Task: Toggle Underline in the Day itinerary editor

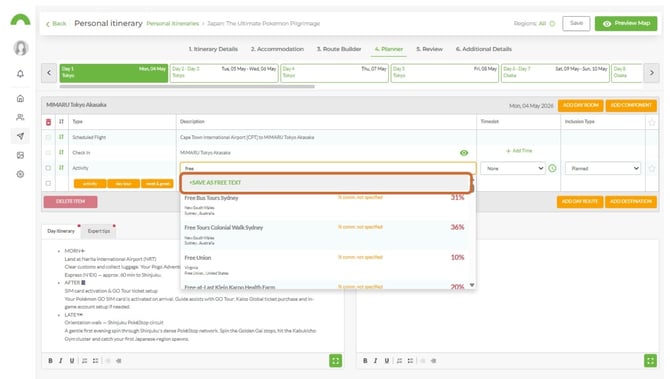Action: tap(72, 361)
